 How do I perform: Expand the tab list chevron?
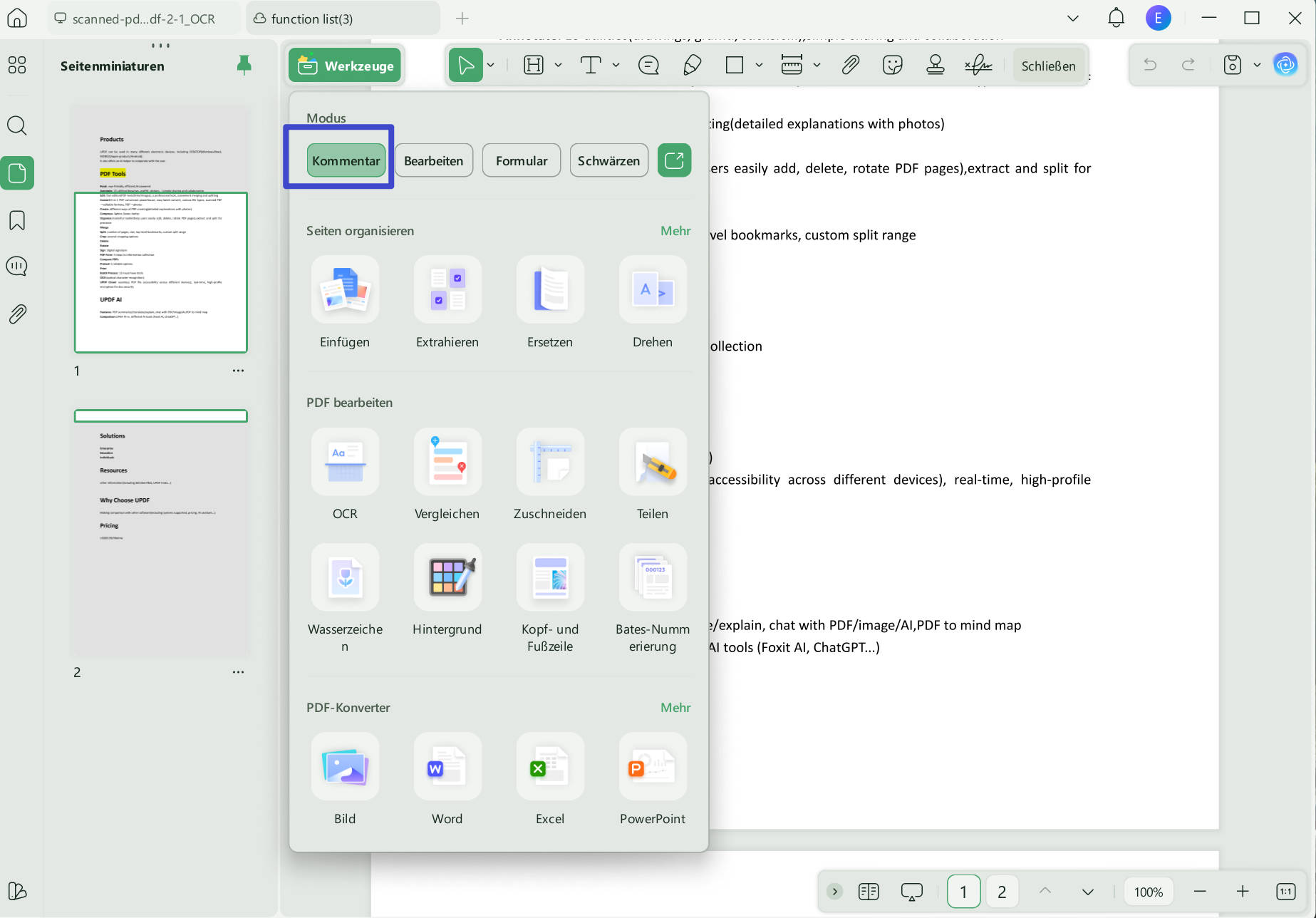click(1072, 19)
